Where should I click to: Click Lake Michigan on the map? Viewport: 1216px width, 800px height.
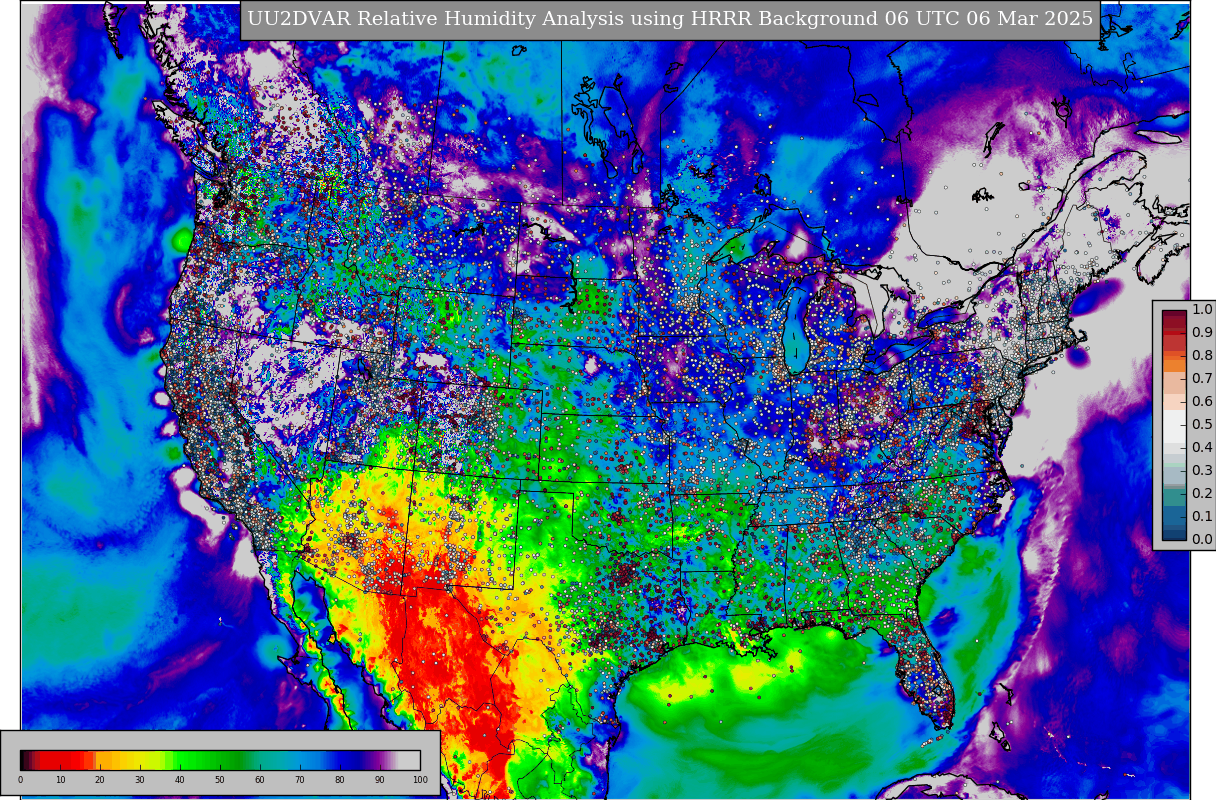click(796, 335)
